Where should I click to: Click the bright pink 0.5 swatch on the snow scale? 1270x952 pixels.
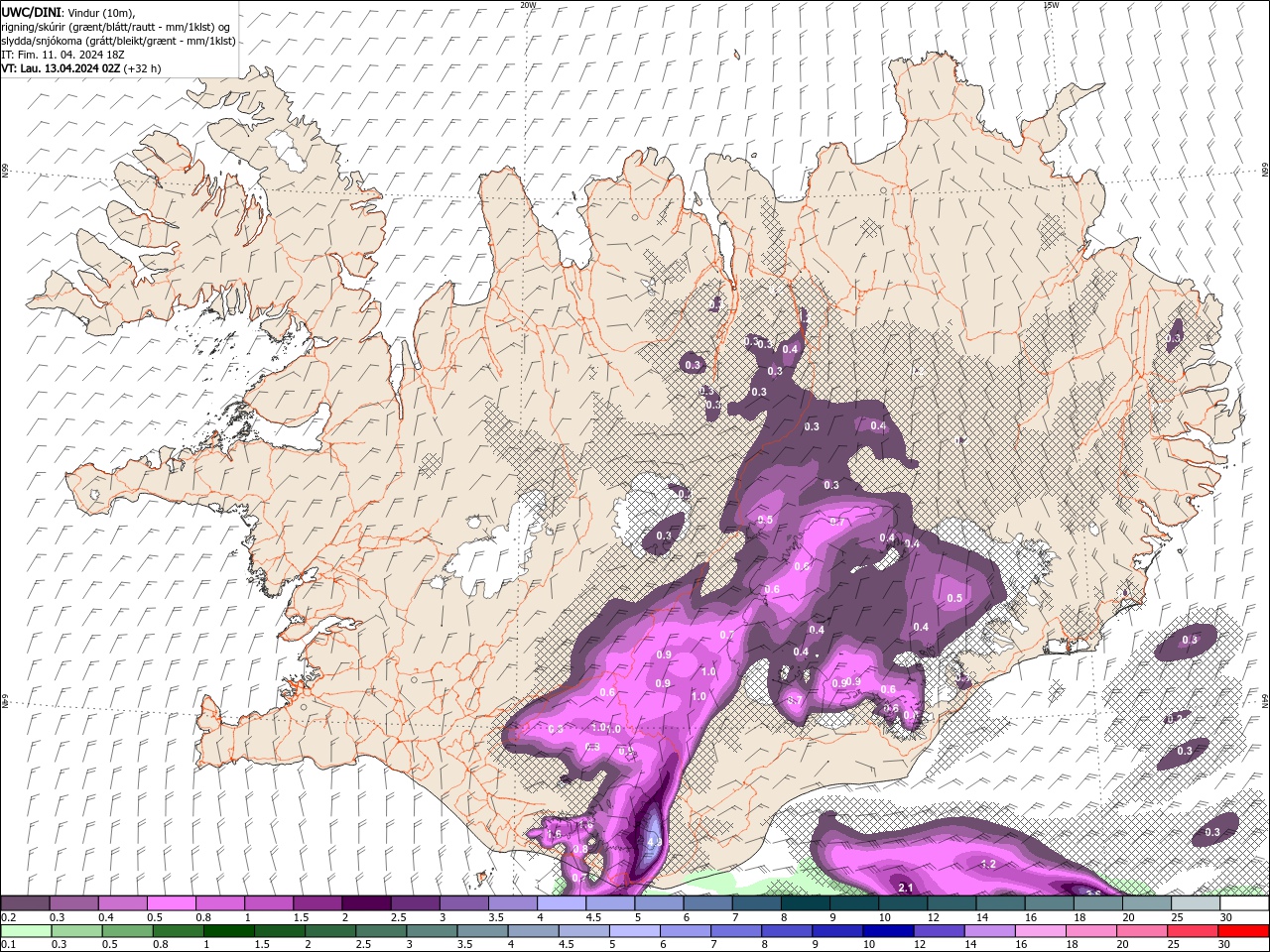[171, 903]
